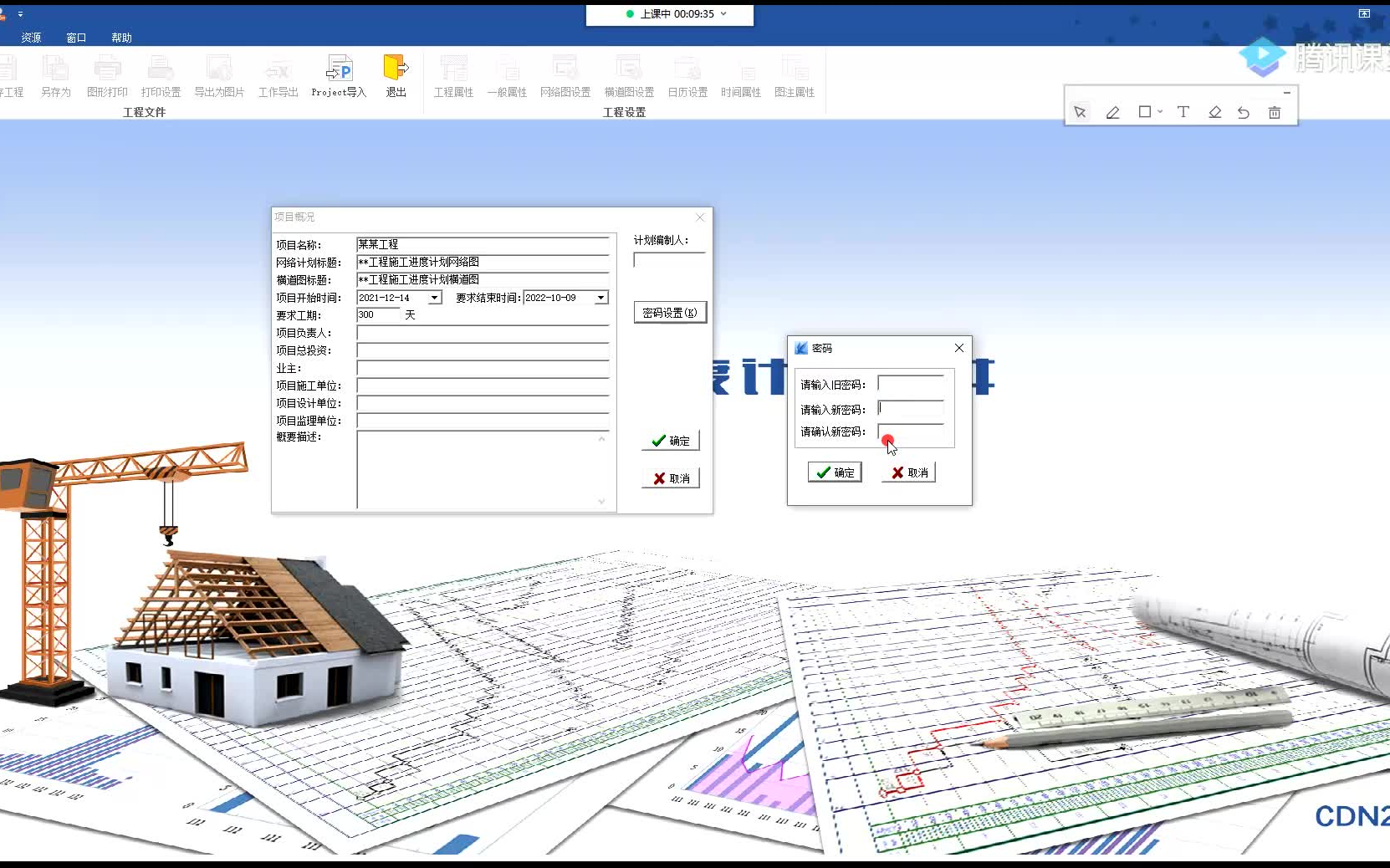Click the window restore icon at top right
The height and width of the screenshot is (868, 1390).
pyautogui.click(x=1364, y=13)
